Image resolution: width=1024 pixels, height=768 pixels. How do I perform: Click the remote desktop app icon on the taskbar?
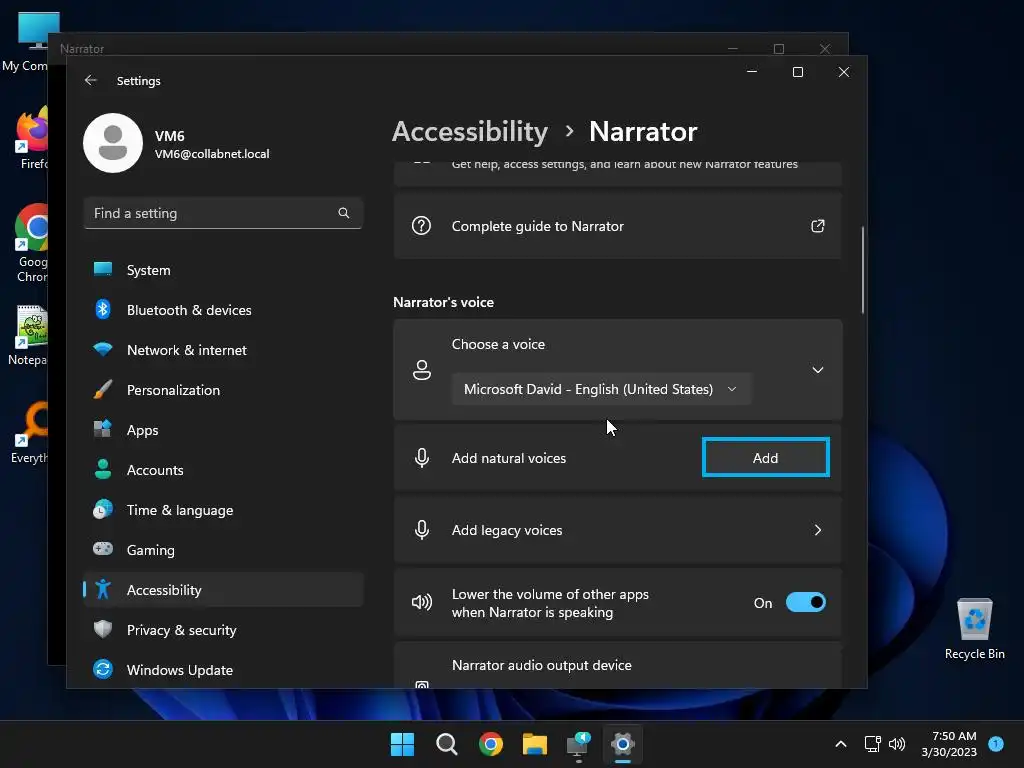click(x=579, y=744)
